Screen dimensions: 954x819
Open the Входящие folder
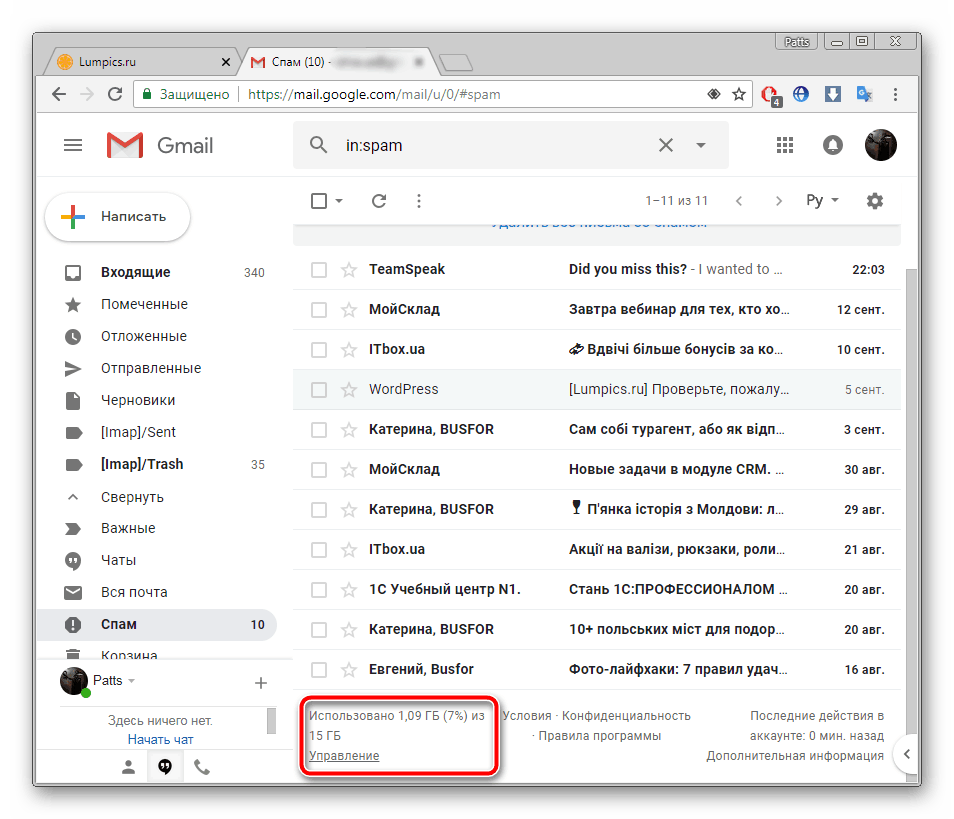(x=135, y=272)
